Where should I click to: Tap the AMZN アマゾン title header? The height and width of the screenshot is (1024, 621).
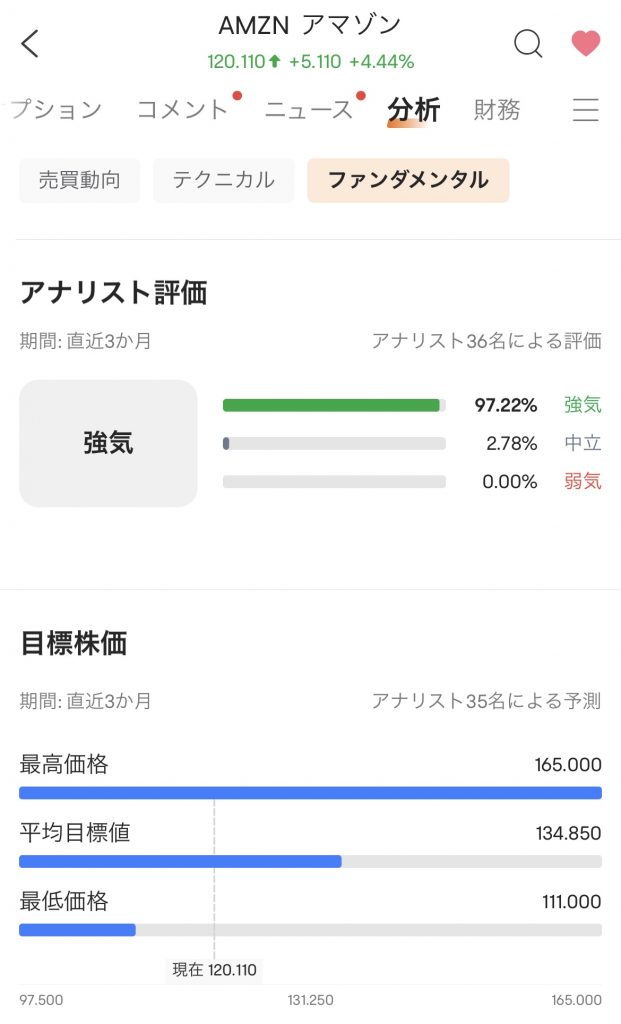click(x=310, y=23)
